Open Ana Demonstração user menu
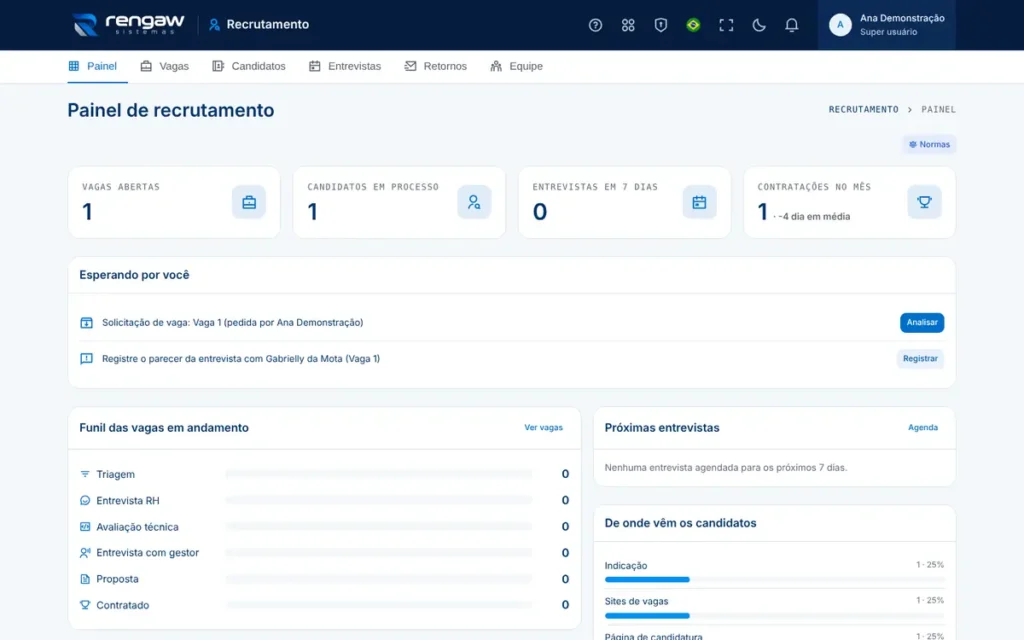This screenshot has height=640, width=1024. click(886, 25)
